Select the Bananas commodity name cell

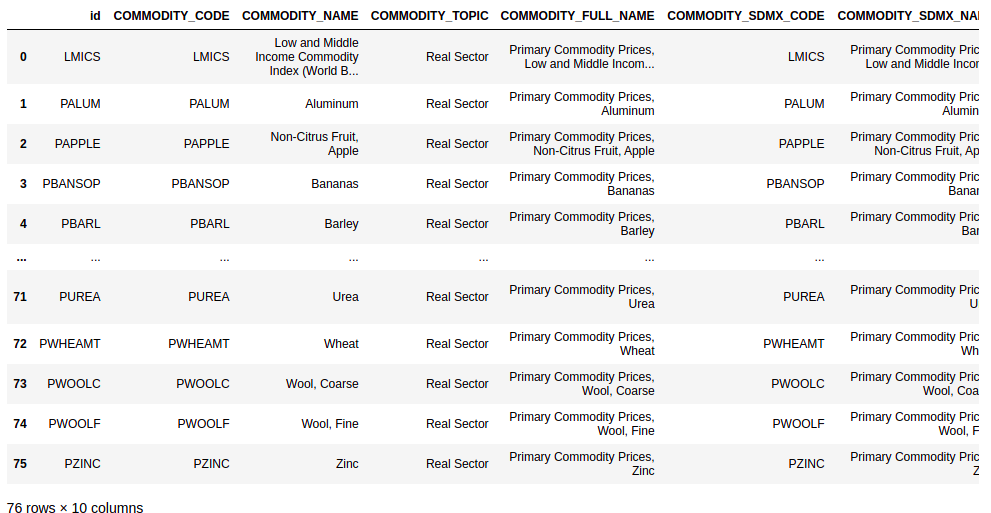[334, 184]
